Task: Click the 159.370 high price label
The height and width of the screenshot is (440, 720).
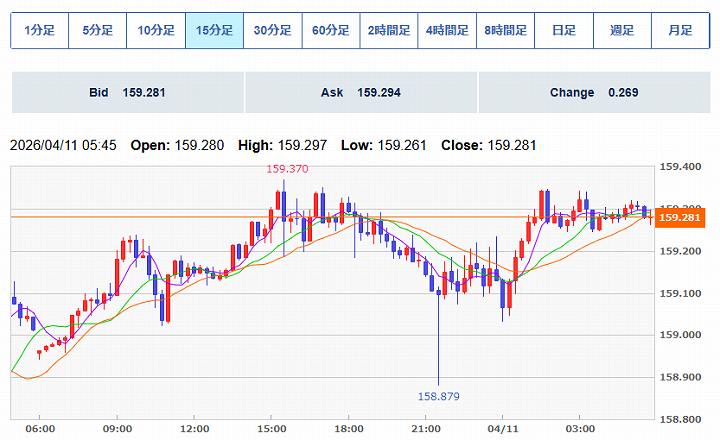Action: [287, 169]
